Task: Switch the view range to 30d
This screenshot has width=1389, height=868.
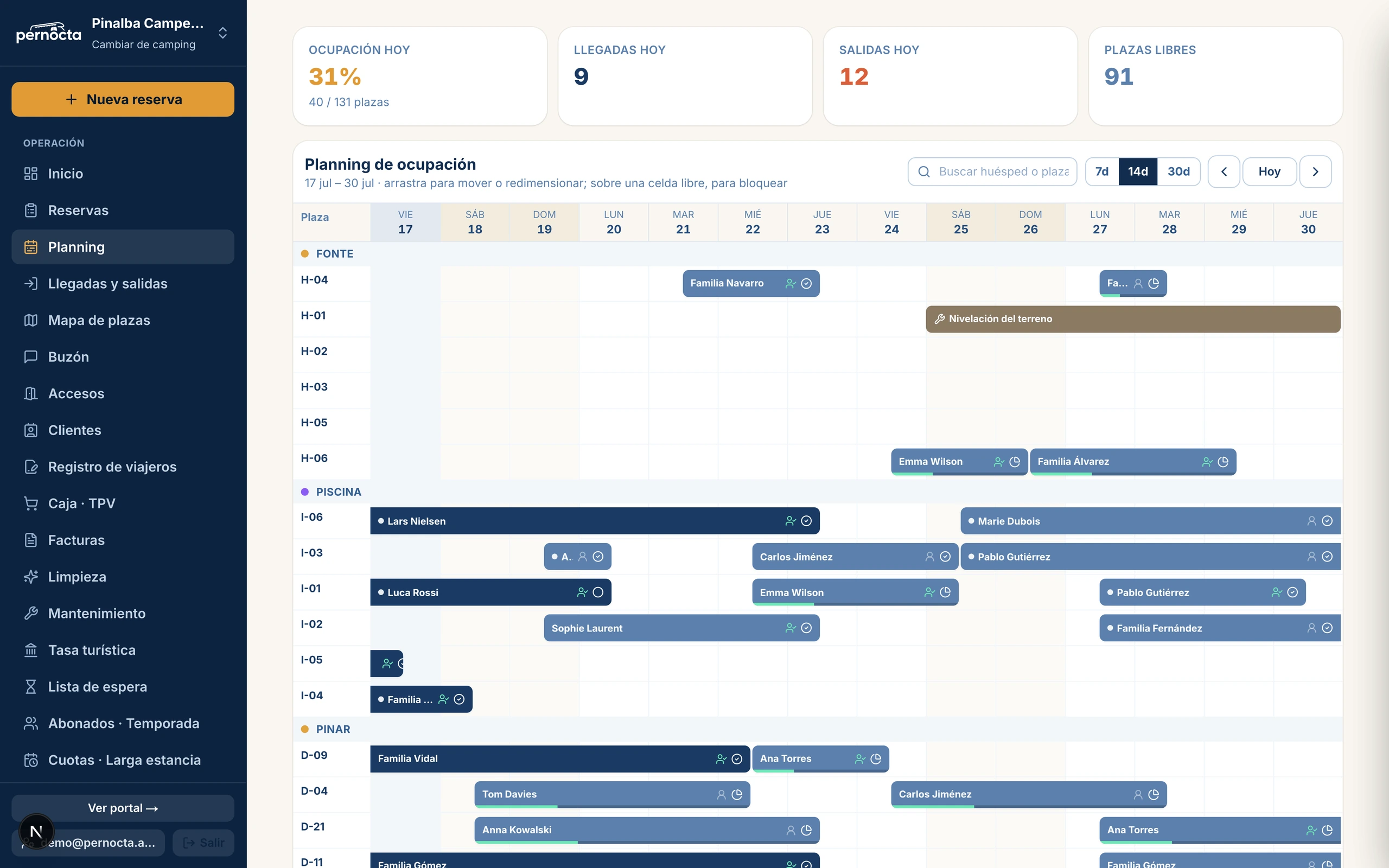Action: [x=1178, y=171]
